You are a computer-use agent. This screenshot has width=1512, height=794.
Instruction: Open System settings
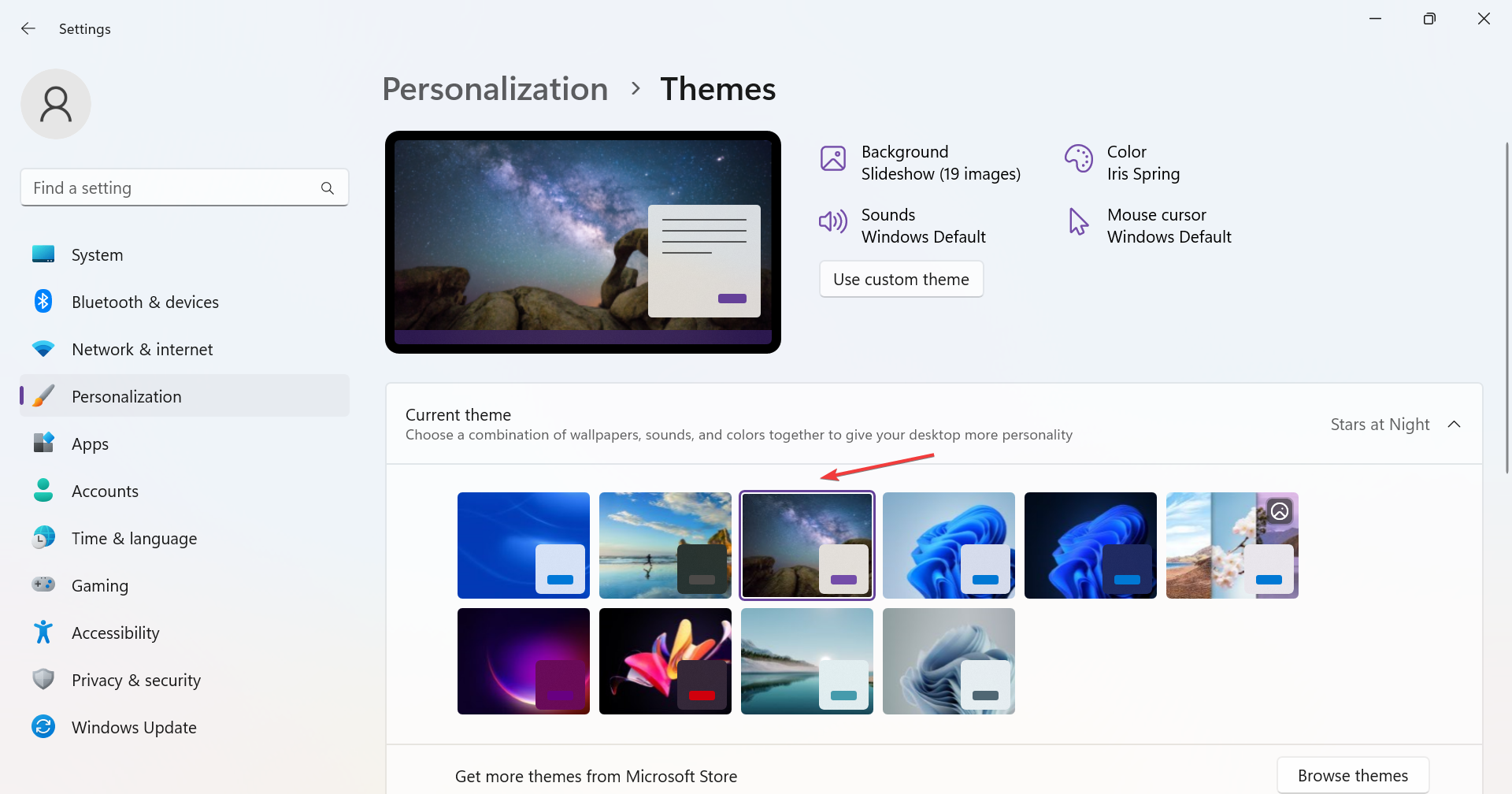click(x=184, y=254)
